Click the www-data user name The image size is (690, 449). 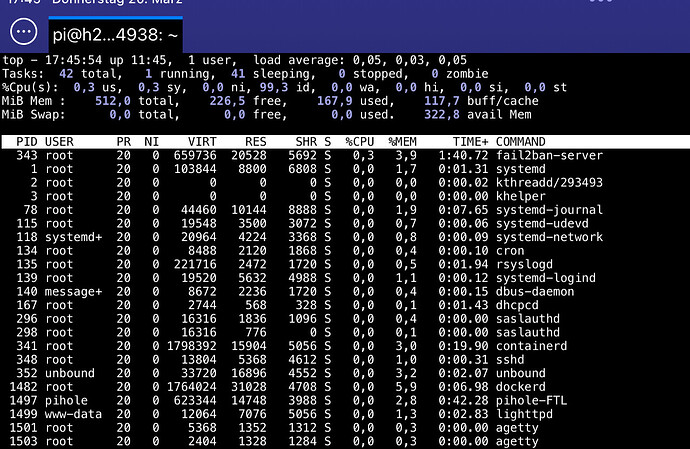73,415
